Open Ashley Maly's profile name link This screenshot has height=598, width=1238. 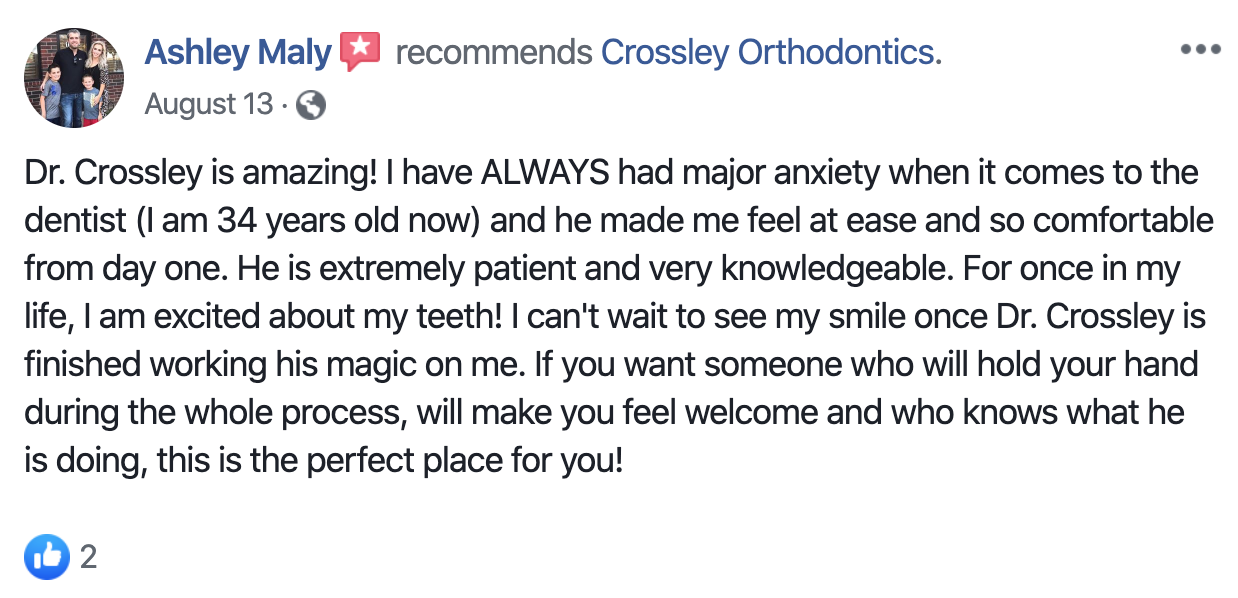pyautogui.click(x=237, y=52)
